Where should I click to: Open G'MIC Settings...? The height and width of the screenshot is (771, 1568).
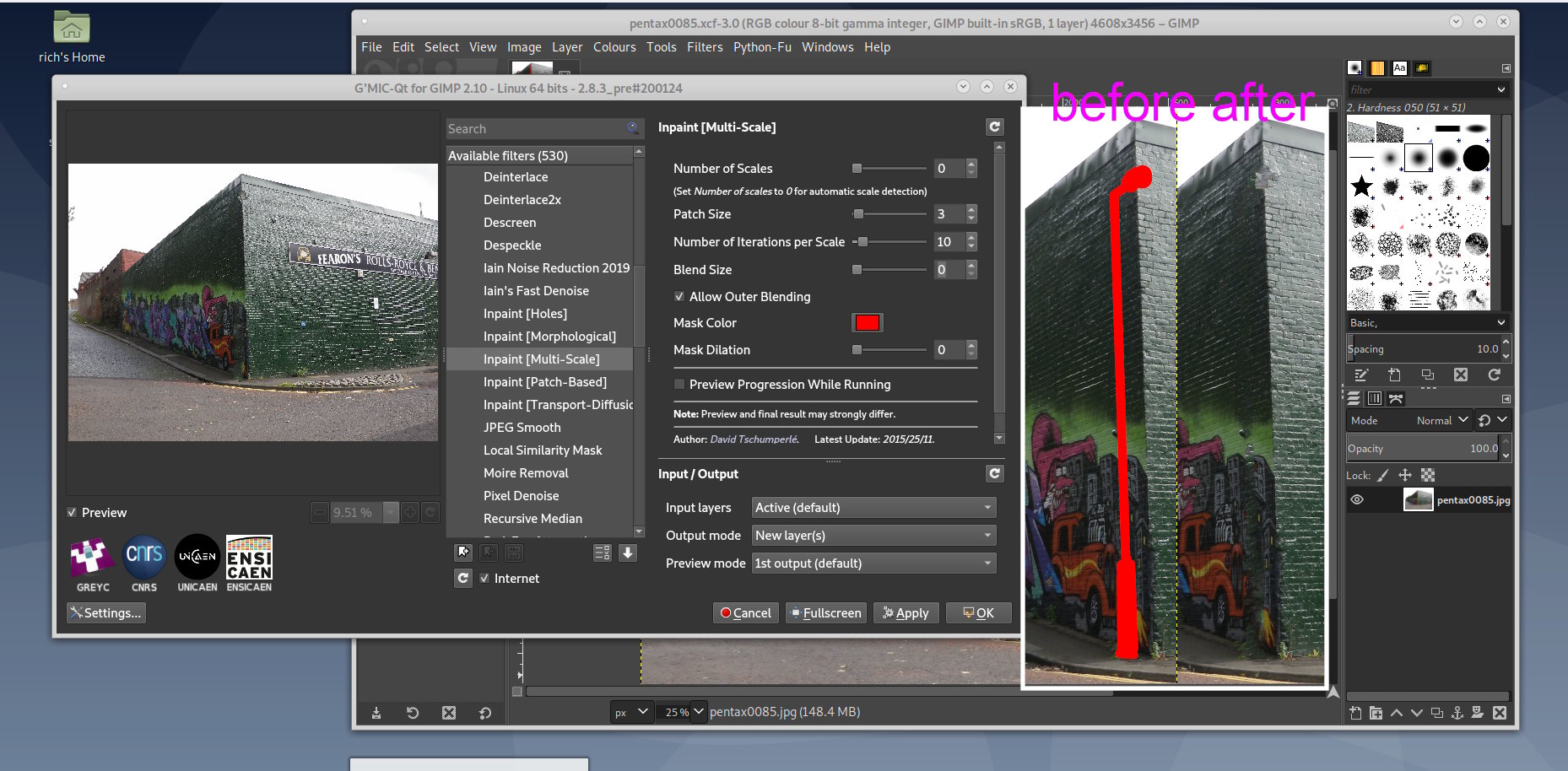point(106,613)
